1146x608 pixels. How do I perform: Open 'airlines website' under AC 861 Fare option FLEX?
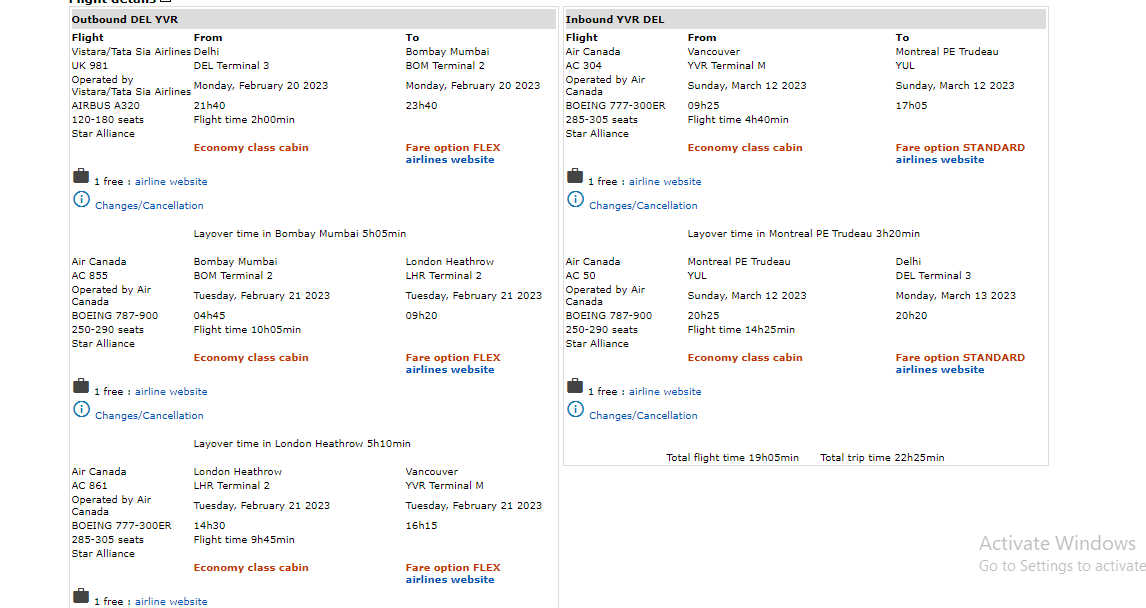(x=449, y=580)
